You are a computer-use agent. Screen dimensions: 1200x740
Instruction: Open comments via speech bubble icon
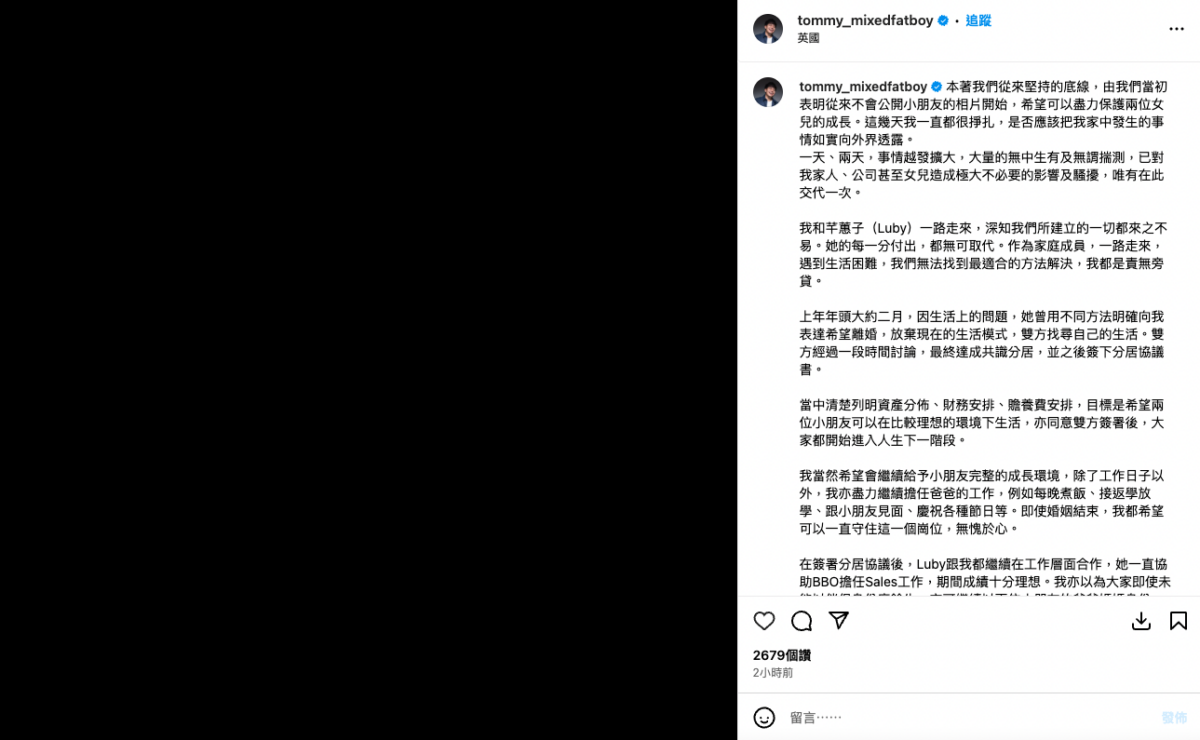(802, 621)
